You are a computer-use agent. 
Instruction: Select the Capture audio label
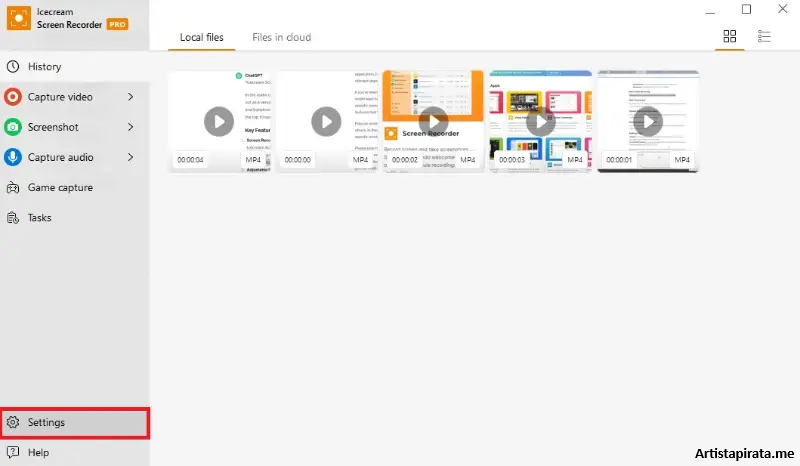[61, 157]
